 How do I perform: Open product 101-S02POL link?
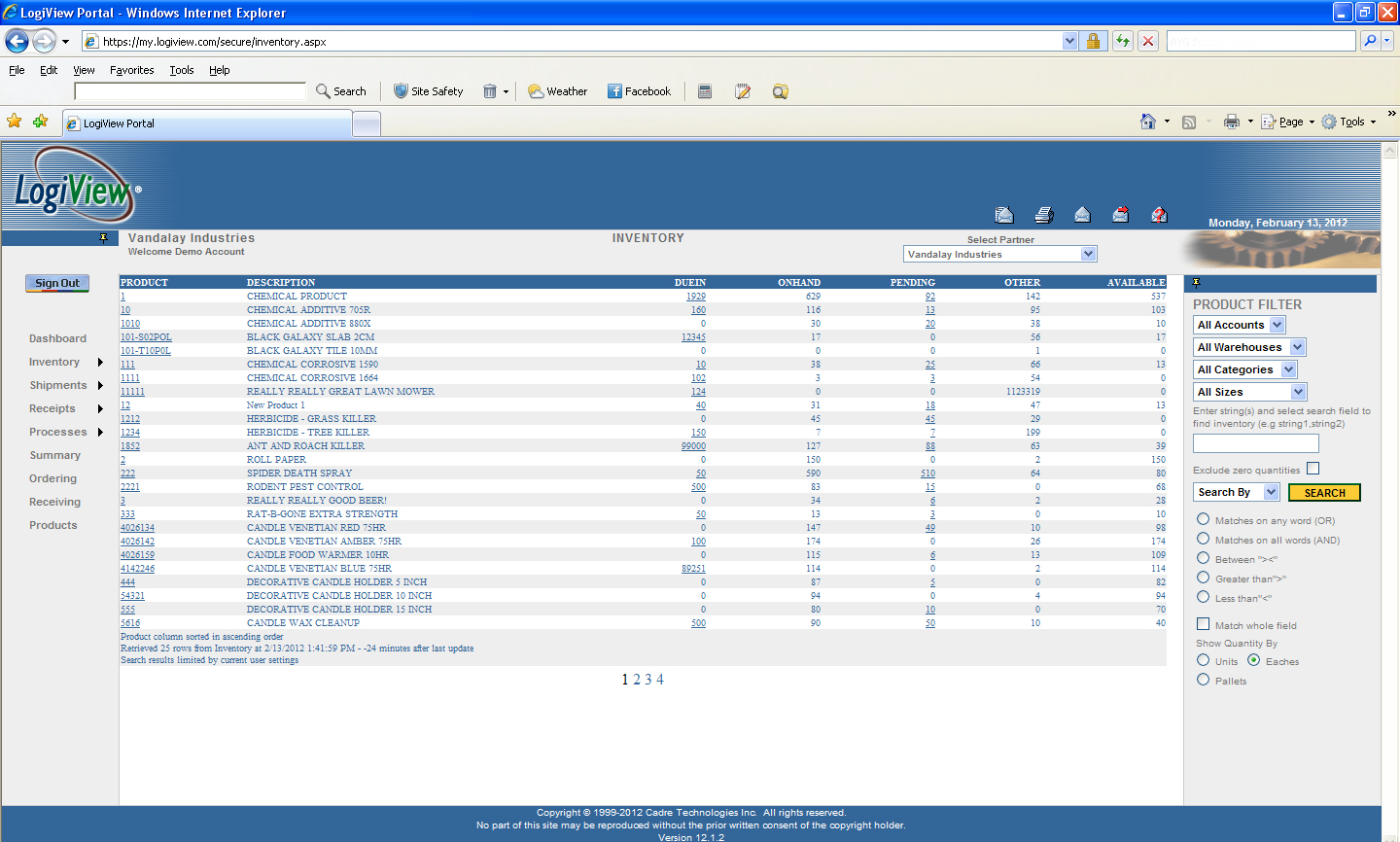[146, 337]
